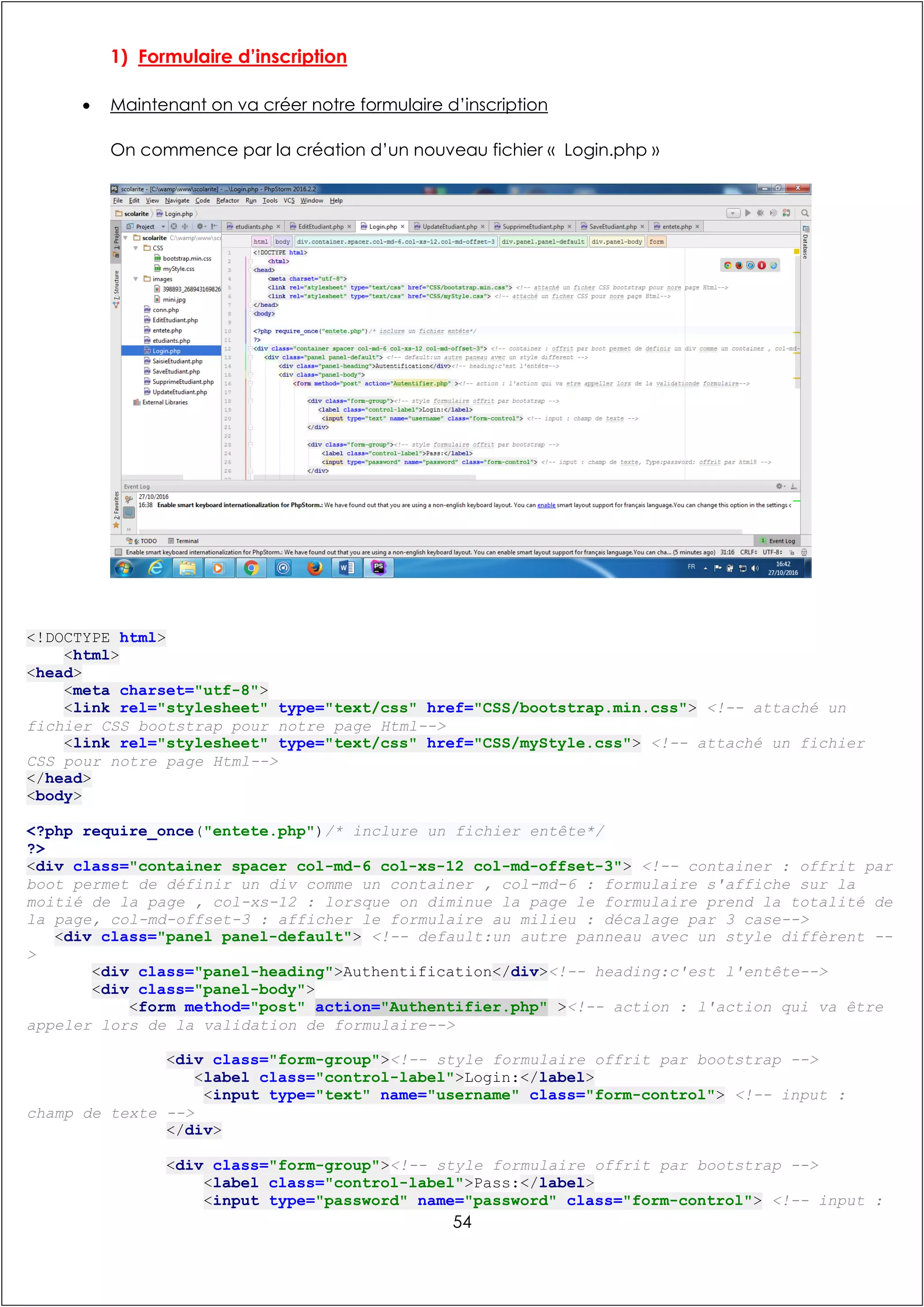Switch to the etudiants.php editor tab
This screenshot has width=924, height=1307.
[253, 227]
